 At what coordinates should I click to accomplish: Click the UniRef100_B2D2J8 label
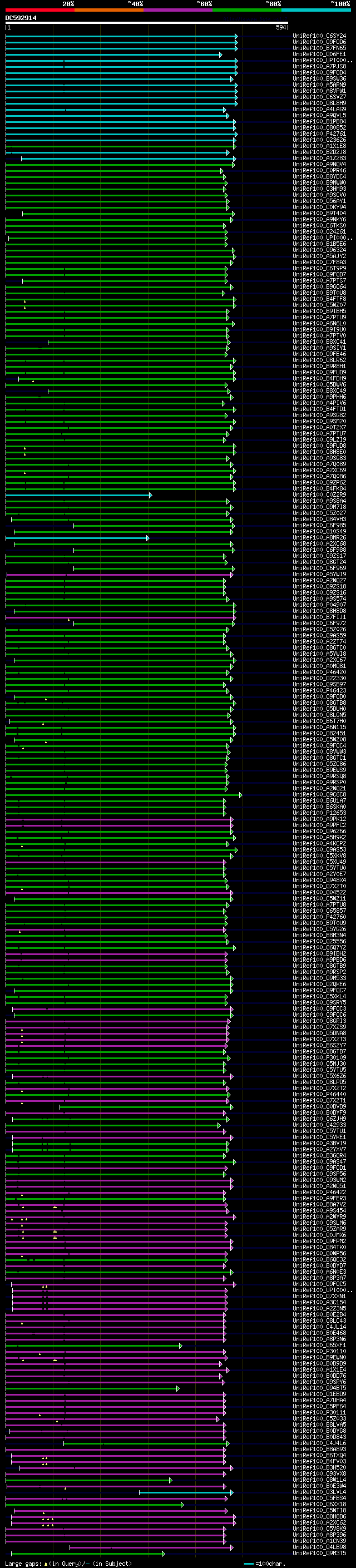(x=319, y=152)
